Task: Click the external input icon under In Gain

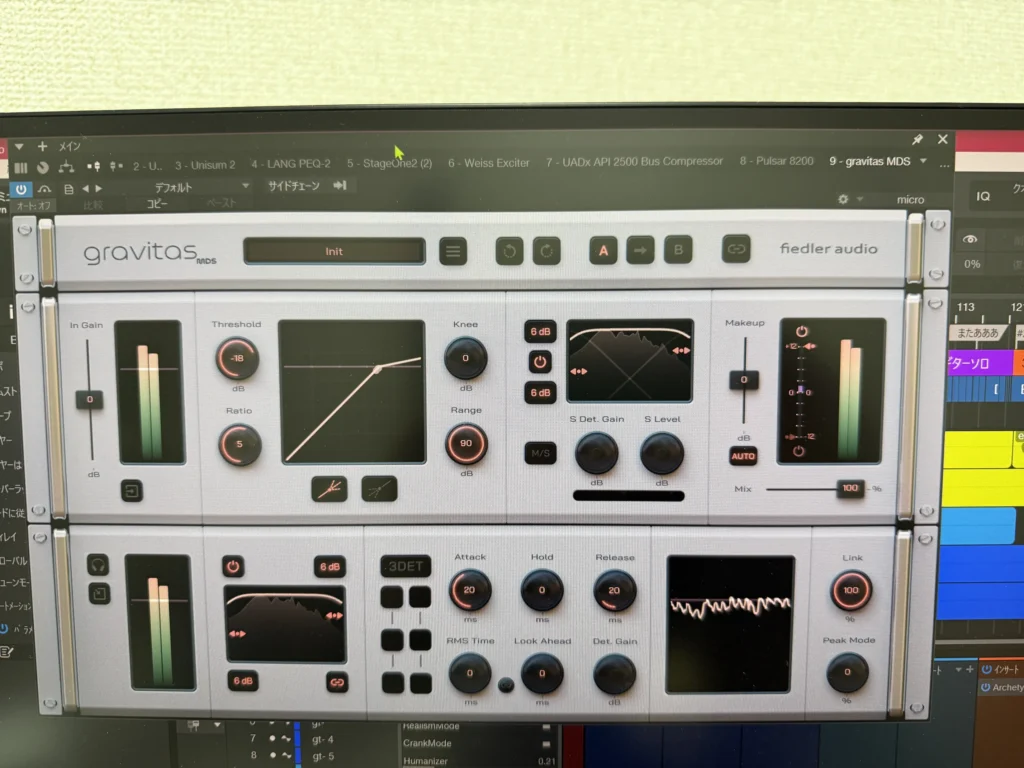Action: (131, 490)
